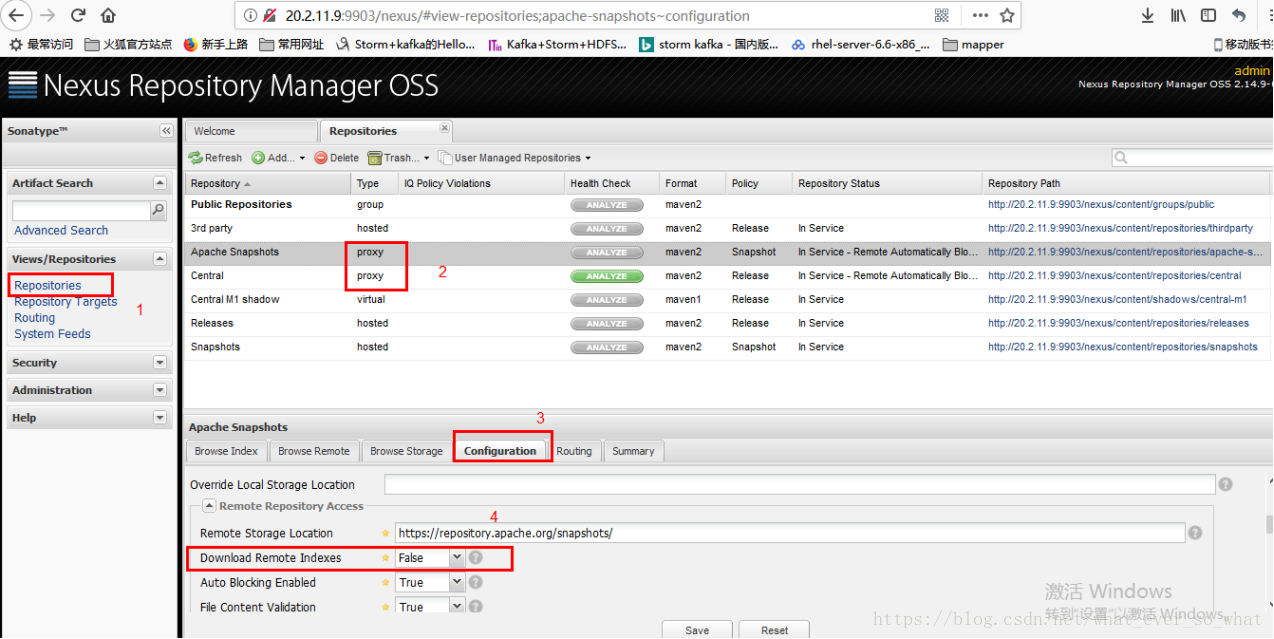Reload the page with refresh icon

coord(78,15)
